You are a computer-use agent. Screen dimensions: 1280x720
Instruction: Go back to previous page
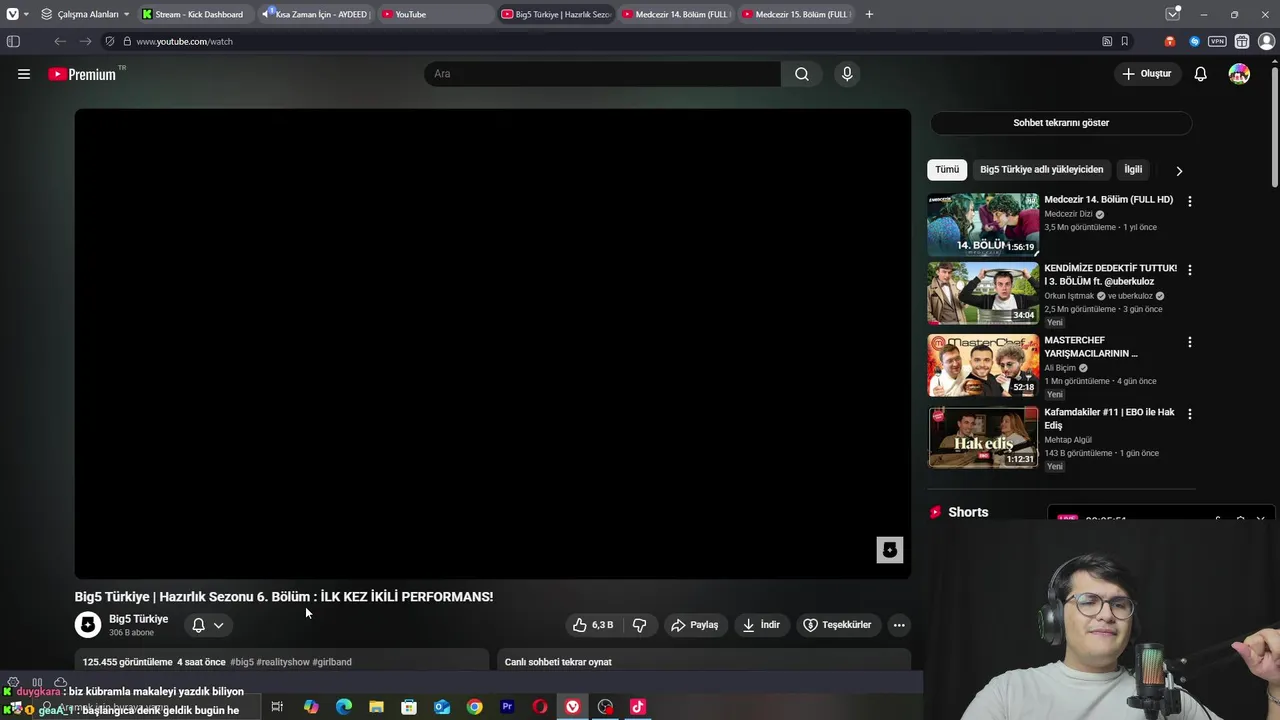point(60,41)
